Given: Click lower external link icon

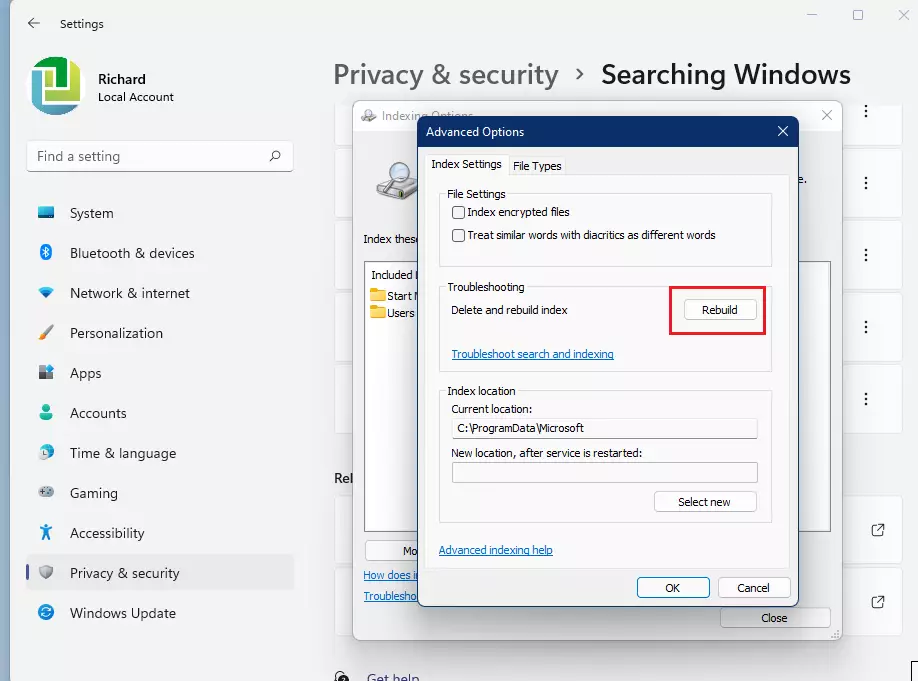Looking at the screenshot, I should [x=878, y=602].
